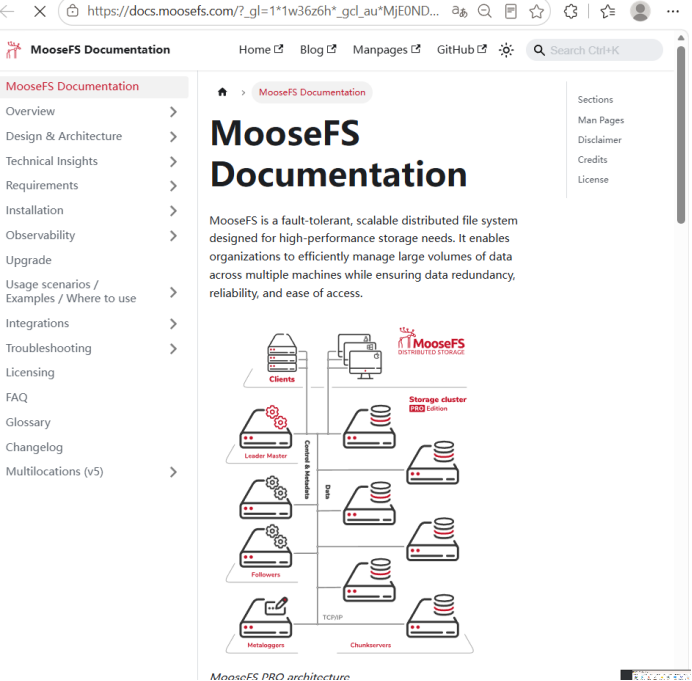This screenshot has height=681, width=692.
Task: Select MooseFS Documentation in sidebar
Action: (94, 86)
